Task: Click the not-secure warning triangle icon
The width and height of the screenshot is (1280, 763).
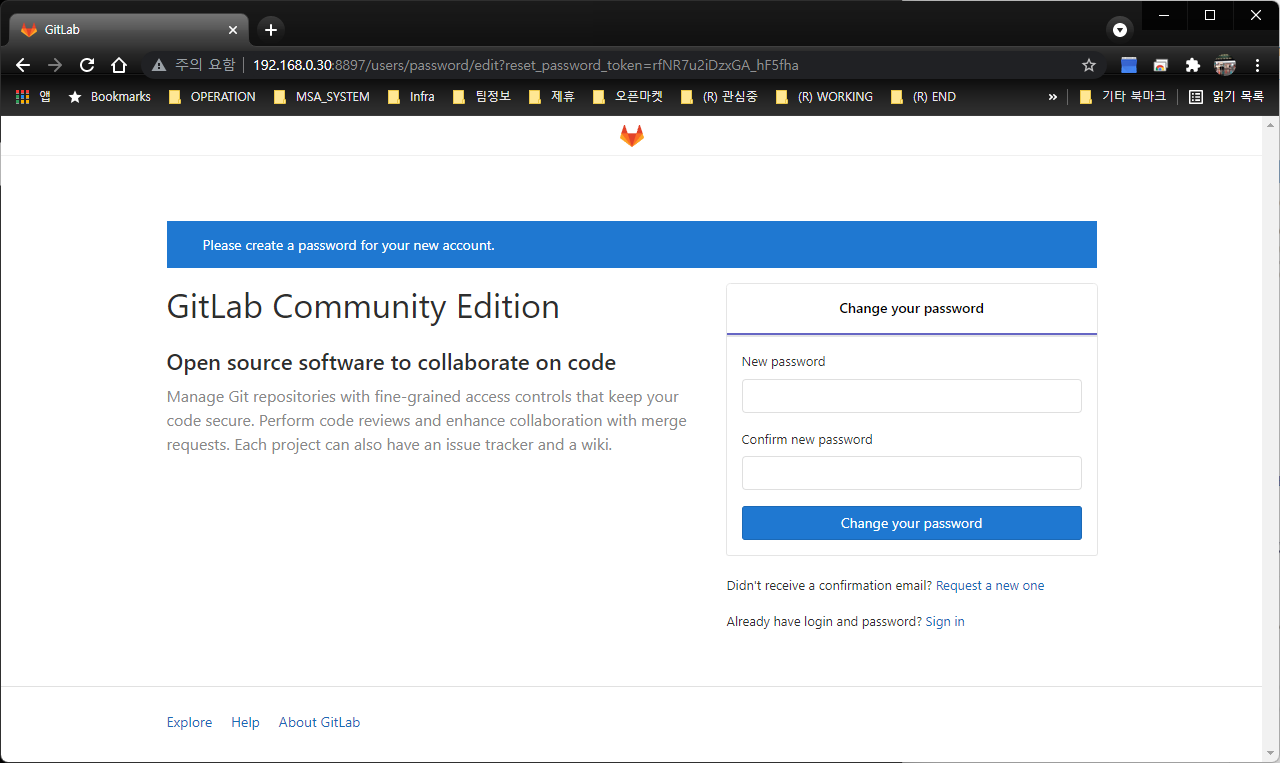Action: pos(159,65)
